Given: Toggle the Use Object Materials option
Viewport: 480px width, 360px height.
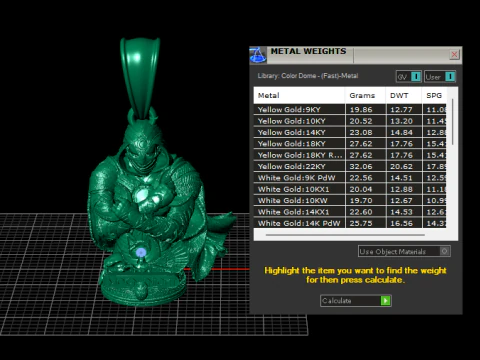Looking at the screenshot, I should pyautogui.click(x=404, y=251).
